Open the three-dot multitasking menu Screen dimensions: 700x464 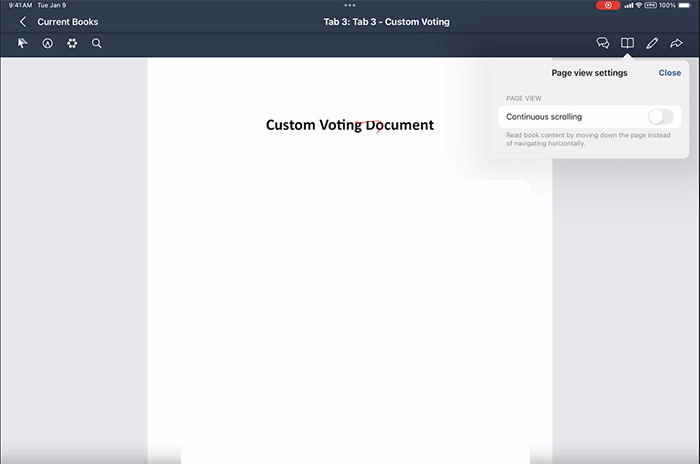pos(350,5)
